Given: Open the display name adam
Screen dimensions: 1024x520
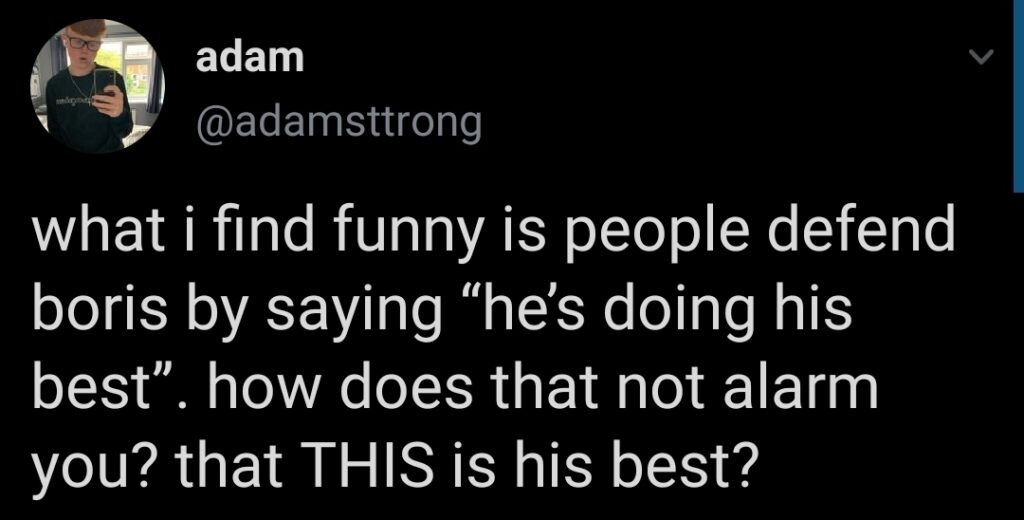Looking at the screenshot, I should click(250, 59).
